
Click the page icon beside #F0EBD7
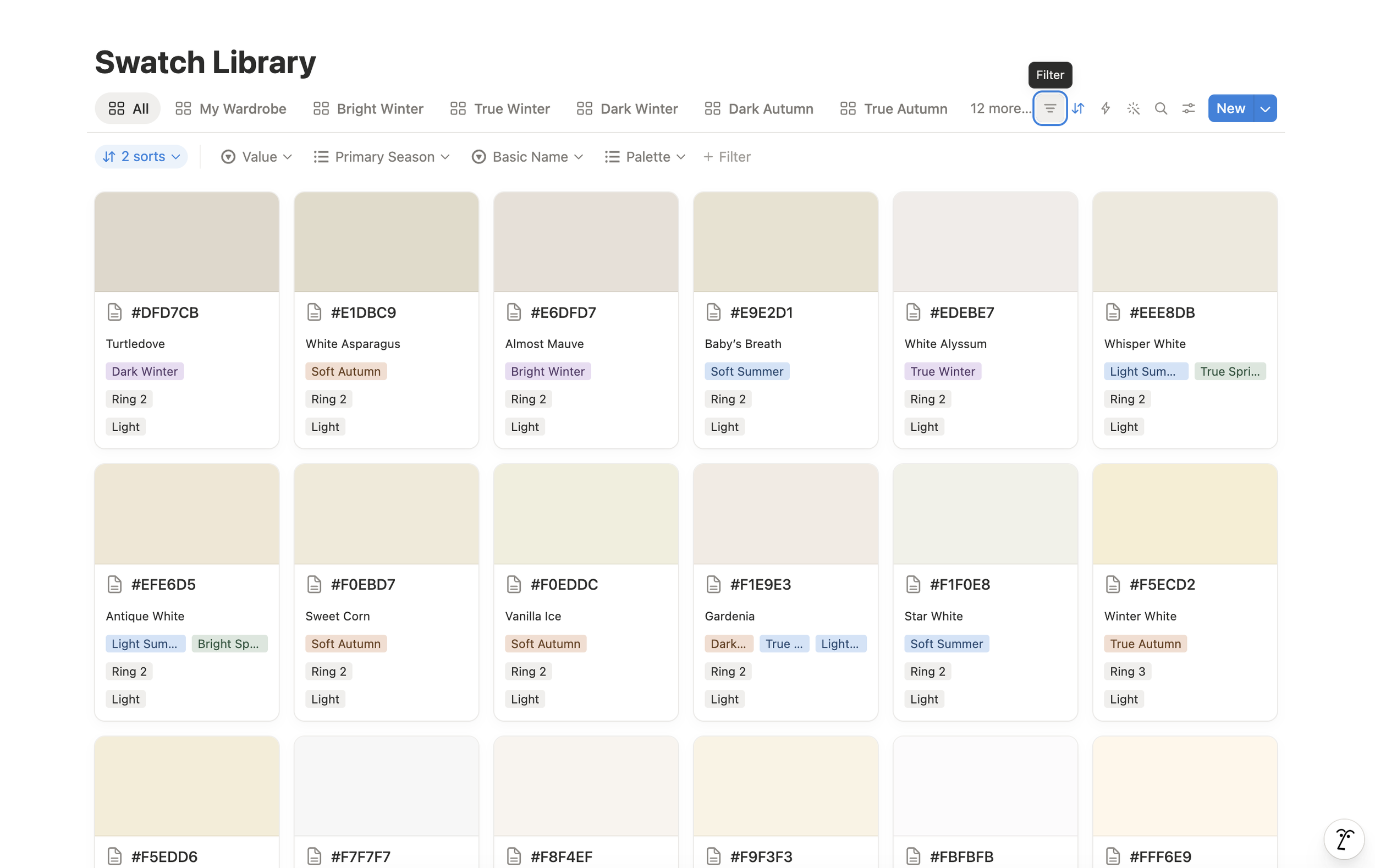(x=315, y=584)
